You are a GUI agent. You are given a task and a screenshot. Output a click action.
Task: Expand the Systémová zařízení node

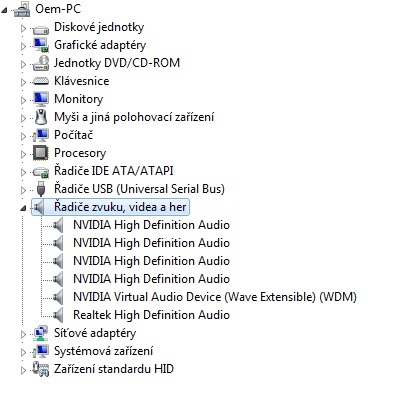point(23,352)
